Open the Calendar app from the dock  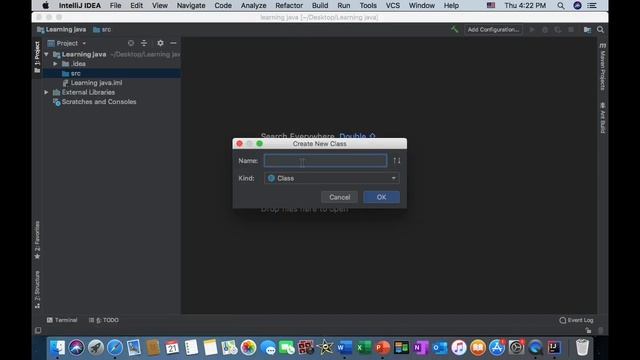(172, 347)
